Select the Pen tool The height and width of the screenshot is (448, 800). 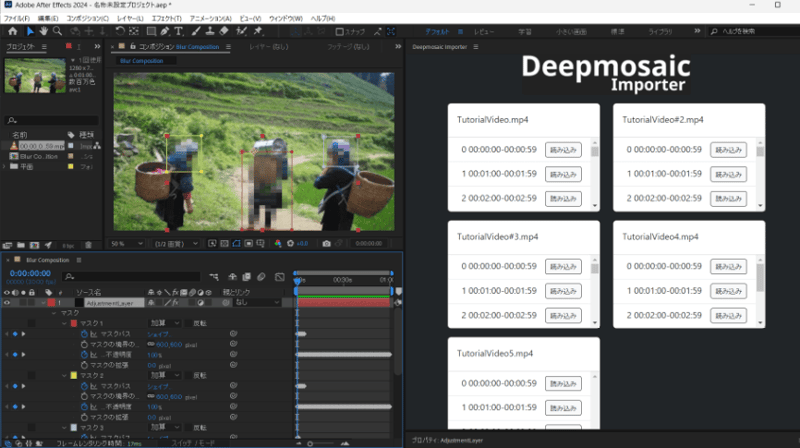coord(165,31)
